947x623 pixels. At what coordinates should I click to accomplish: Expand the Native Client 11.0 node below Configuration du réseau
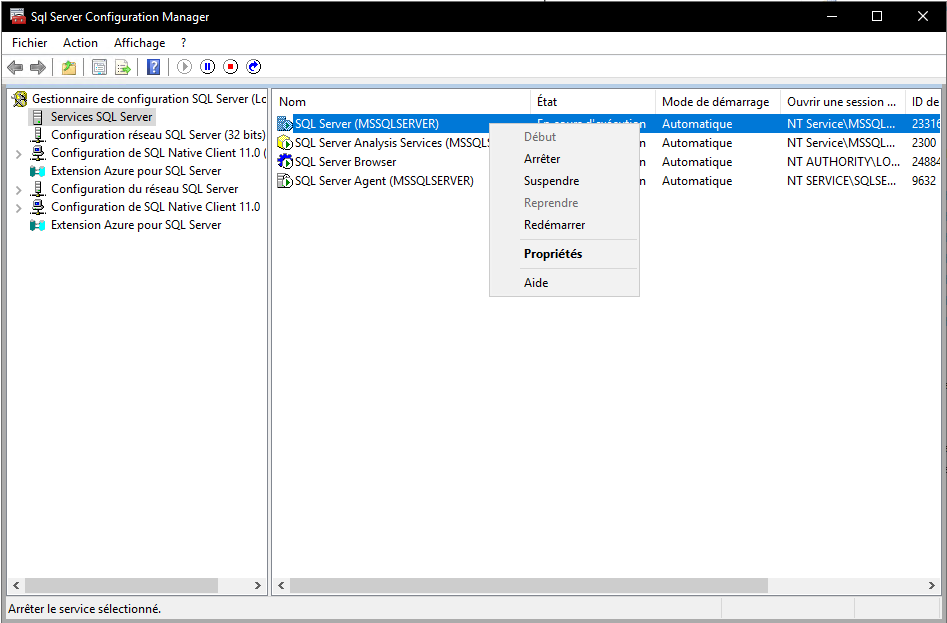(x=19, y=208)
